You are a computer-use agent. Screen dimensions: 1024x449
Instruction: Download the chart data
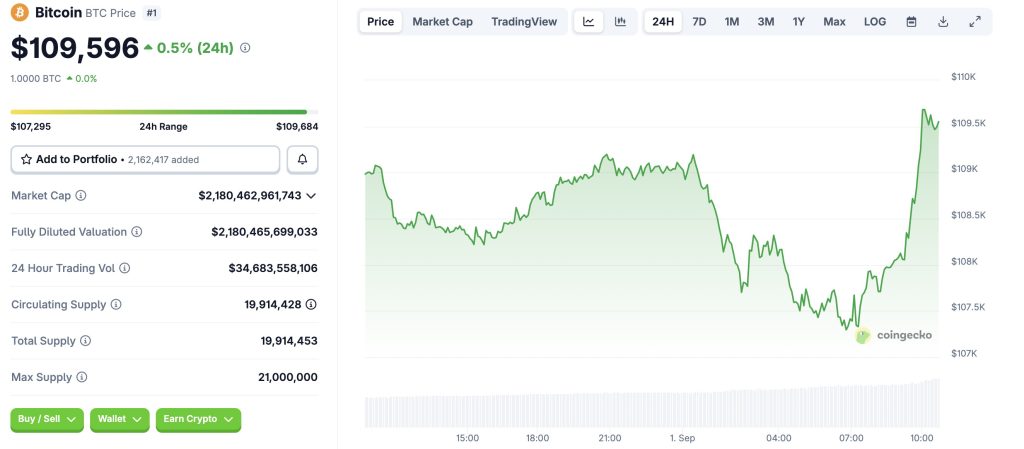[x=943, y=22]
